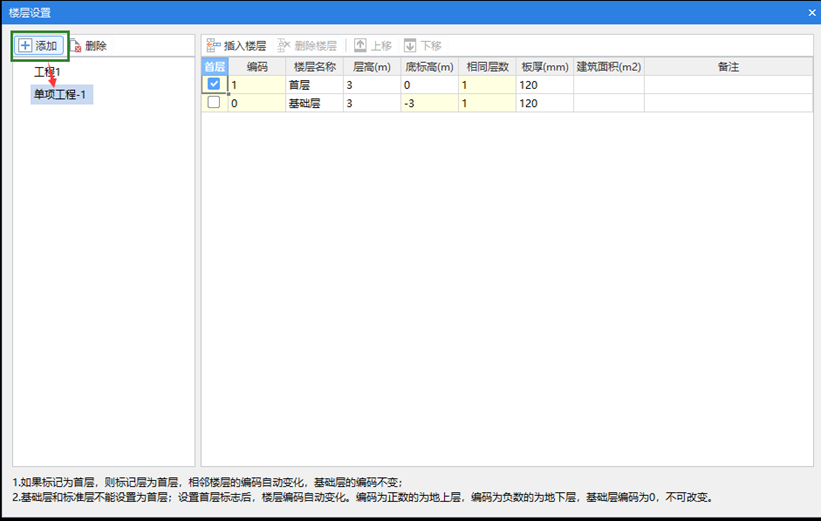821x521 pixels.
Task: Click the 底标高 cell showing -3
Action: [428, 102]
